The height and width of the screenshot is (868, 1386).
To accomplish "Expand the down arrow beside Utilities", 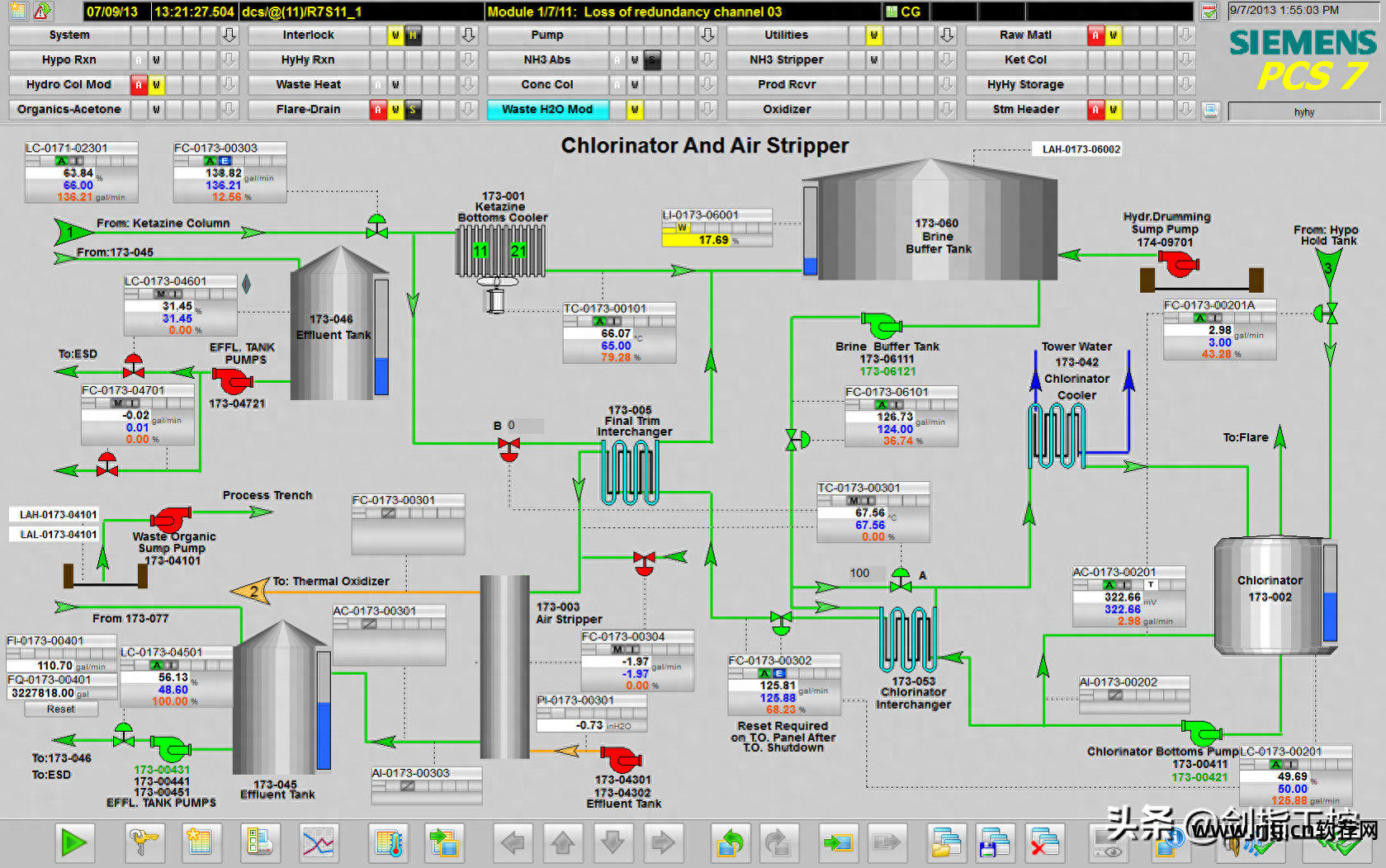I will (947, 35).
